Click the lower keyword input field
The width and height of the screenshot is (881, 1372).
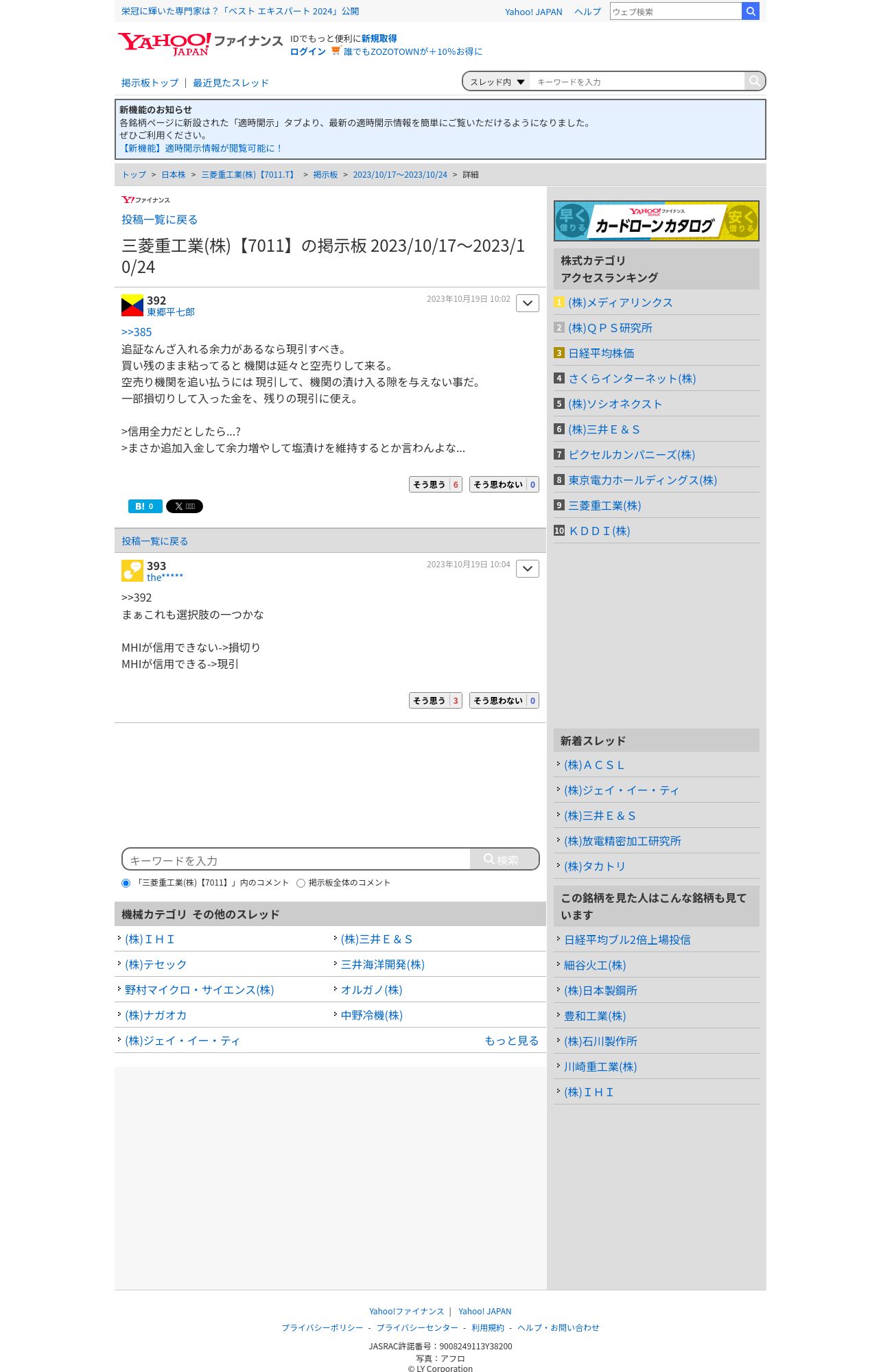[x=296, y=860]
